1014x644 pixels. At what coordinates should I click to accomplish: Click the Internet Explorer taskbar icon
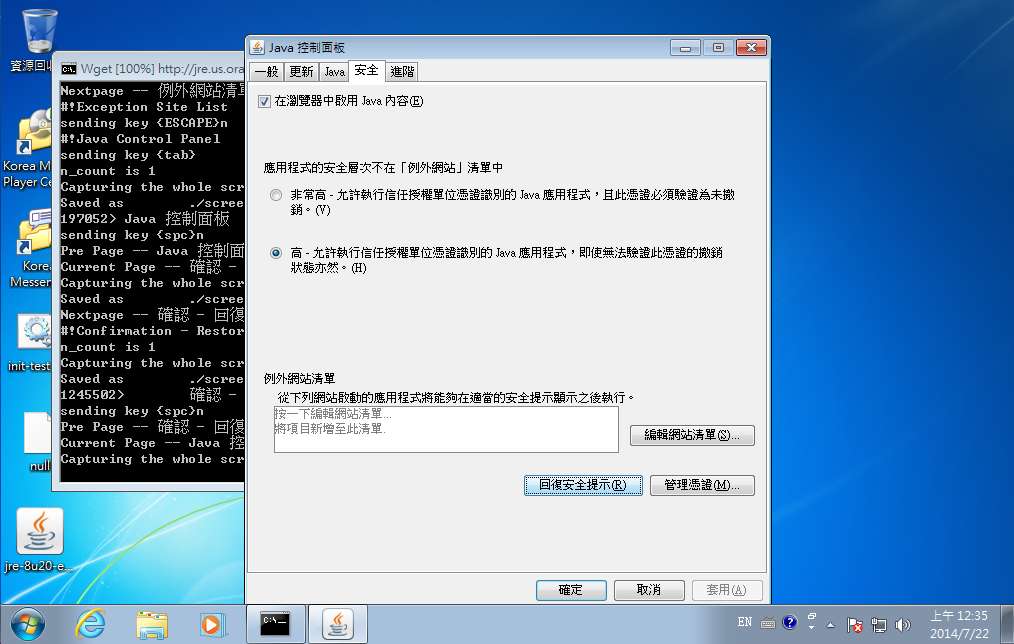pyautogui.click(x=90, y=624)
